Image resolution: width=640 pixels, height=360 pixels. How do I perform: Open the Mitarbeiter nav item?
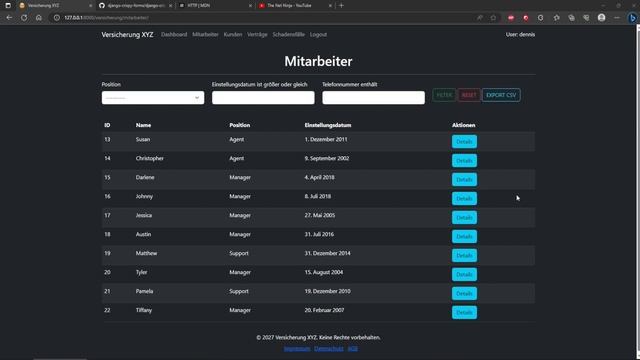click(x=205, y=35)
